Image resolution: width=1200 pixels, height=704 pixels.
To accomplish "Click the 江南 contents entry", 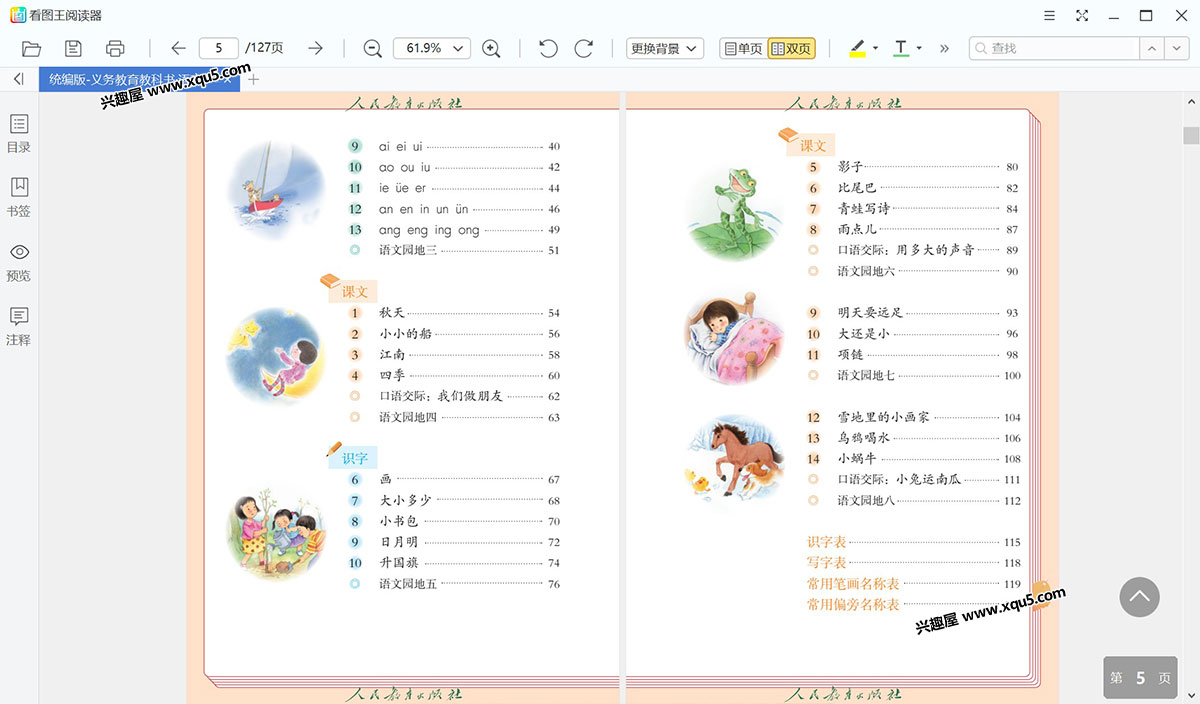I will point(391,355).
